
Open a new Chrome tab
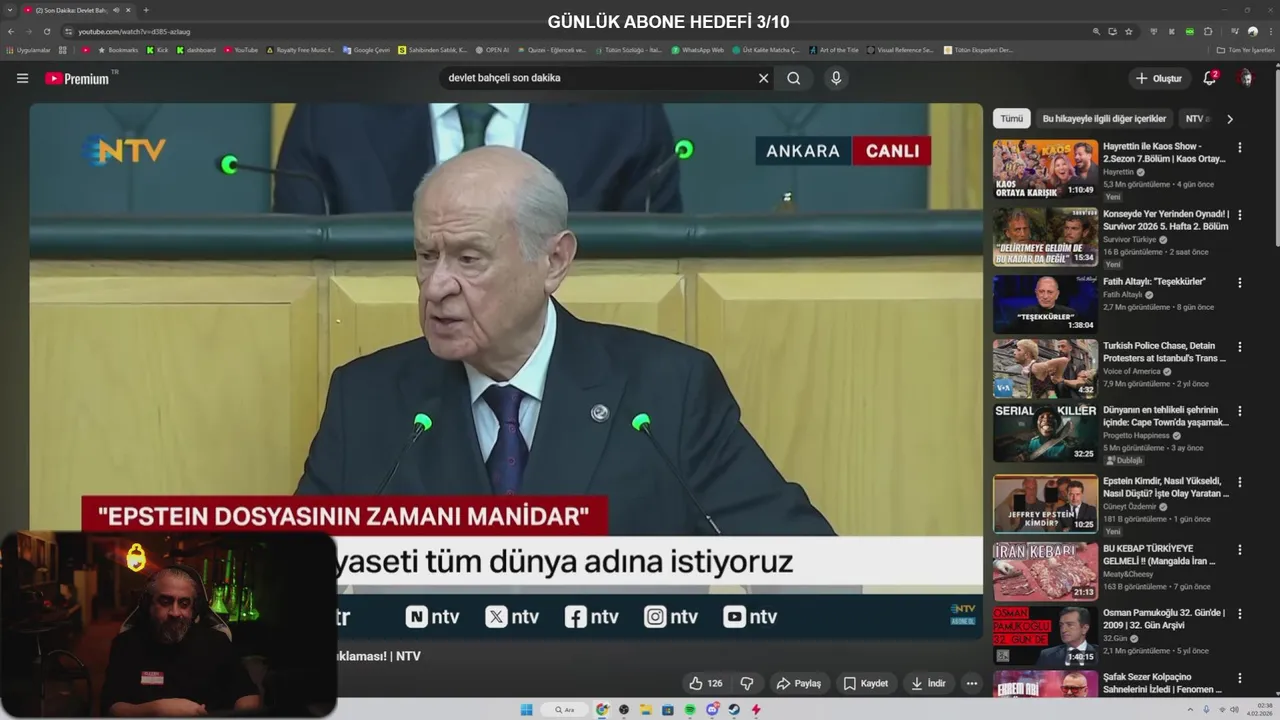click(x=146, y=10)
